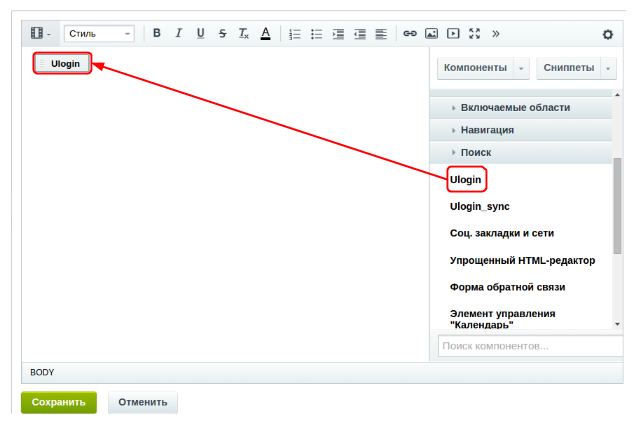
Task: Click the insert link icon
Action: pos(409,33)
